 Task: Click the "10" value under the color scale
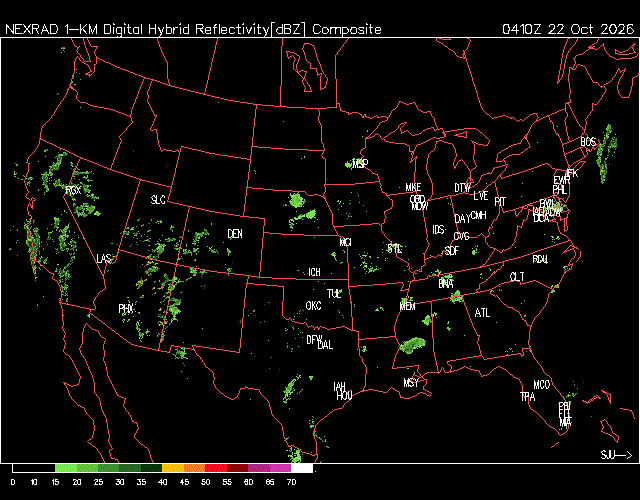pos(34,482)
